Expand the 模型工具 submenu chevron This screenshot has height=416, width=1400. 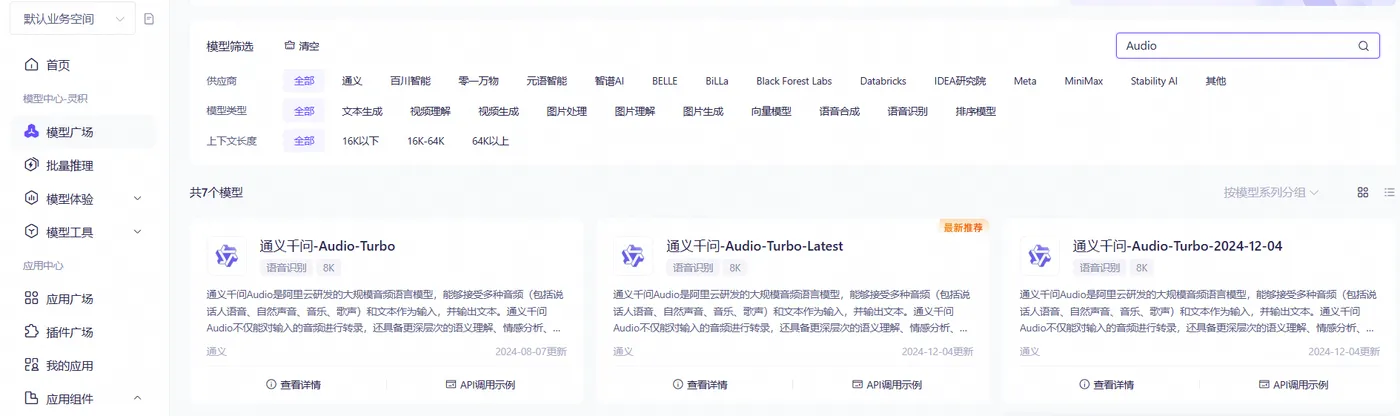[137, 232]
